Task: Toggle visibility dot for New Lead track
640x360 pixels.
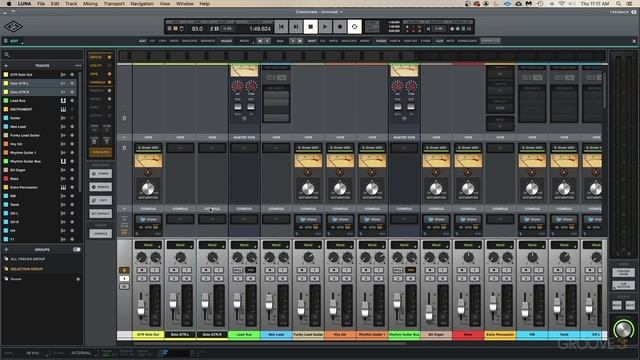Action: 72,127
